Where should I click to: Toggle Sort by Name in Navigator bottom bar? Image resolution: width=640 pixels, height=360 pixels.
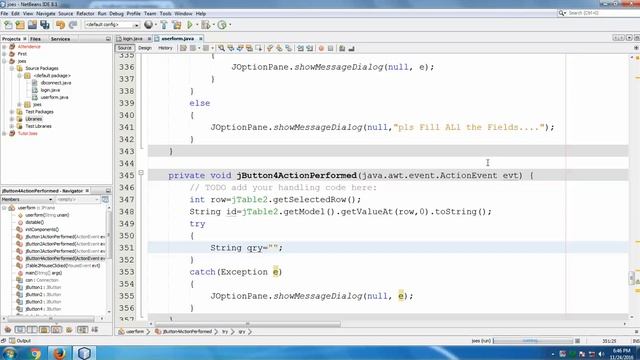pos(82,329)
